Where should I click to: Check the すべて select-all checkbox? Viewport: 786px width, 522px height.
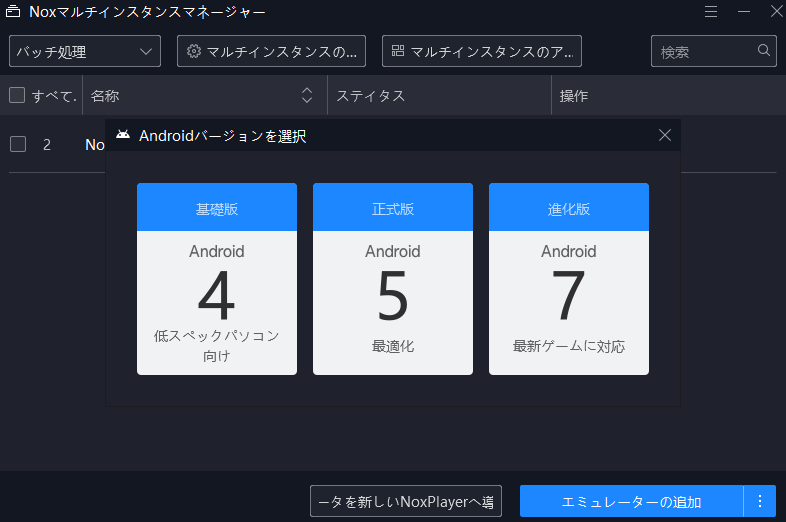point(17,95)
